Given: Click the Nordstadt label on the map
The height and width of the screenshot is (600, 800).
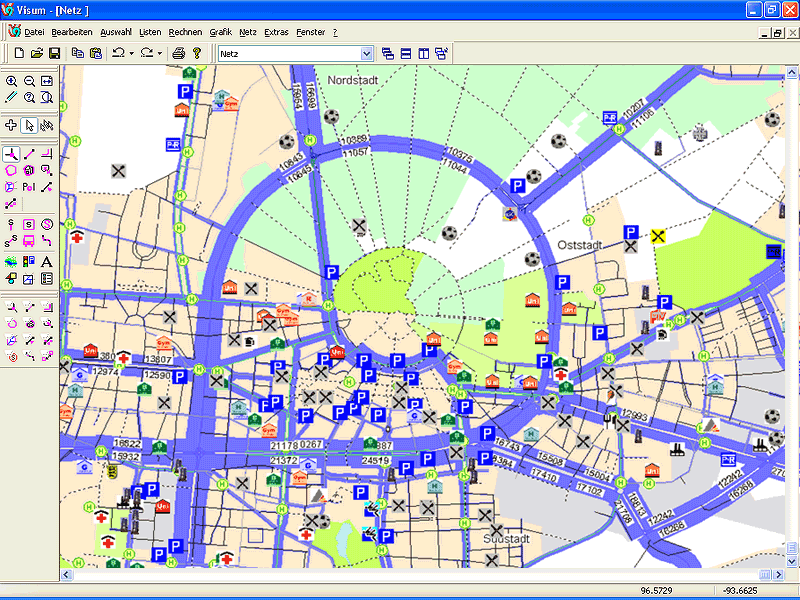Looking at the screenshot, I should click(x=353, y=80).
